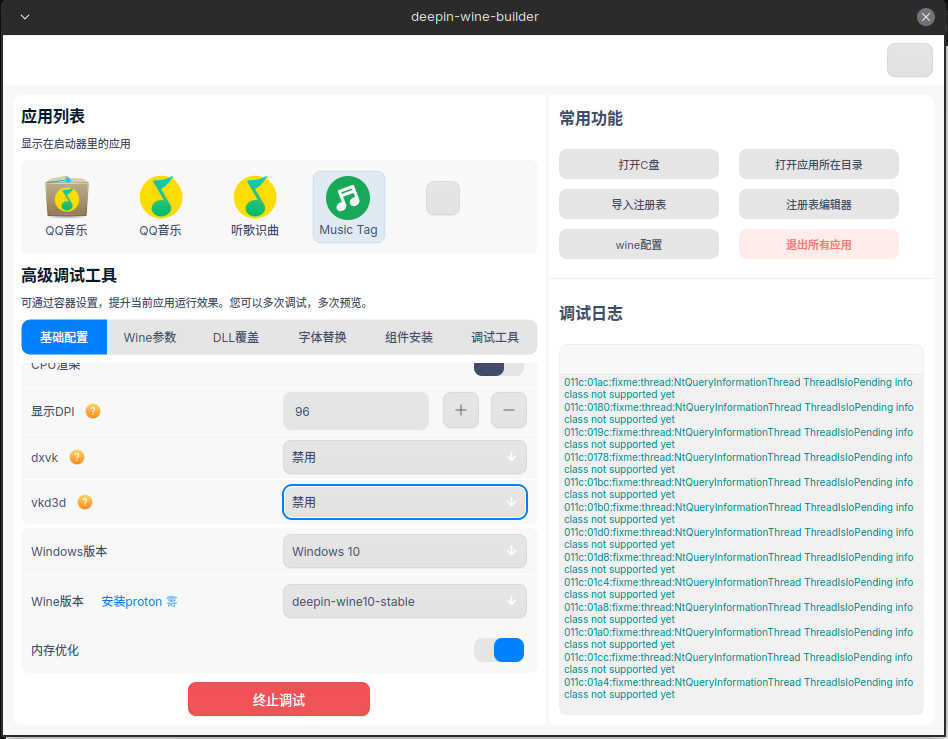The height and width of the screenshot is (739, 948).
Task: Click the red 退出所有应用 button
Action: [819, 244]
